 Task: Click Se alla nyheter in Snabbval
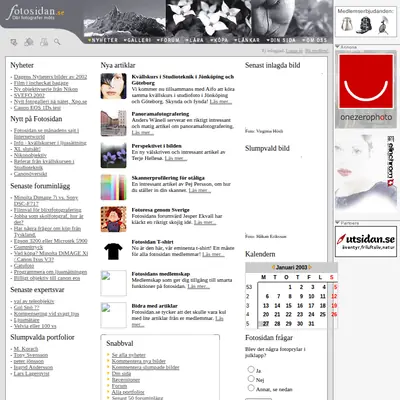[x=129, y=355]
